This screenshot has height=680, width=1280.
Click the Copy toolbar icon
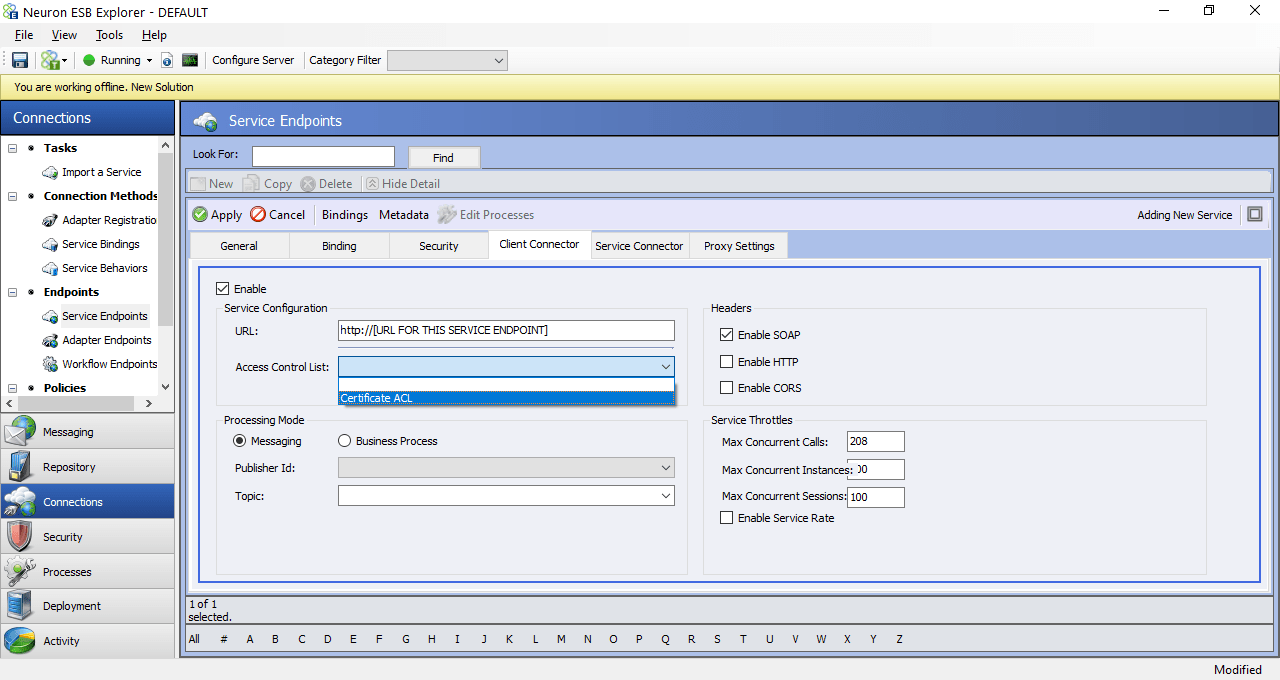pos(251,184)
